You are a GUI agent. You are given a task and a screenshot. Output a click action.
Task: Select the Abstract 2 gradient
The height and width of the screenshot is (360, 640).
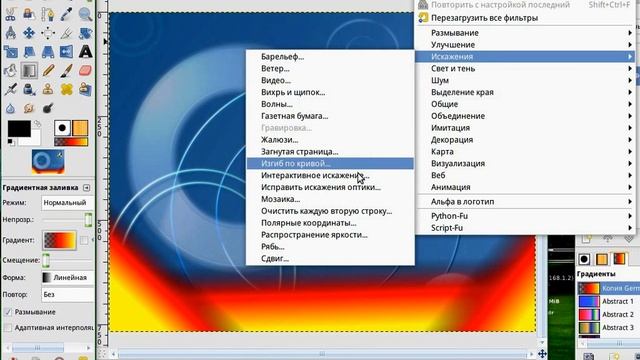(x=609, y=314)
